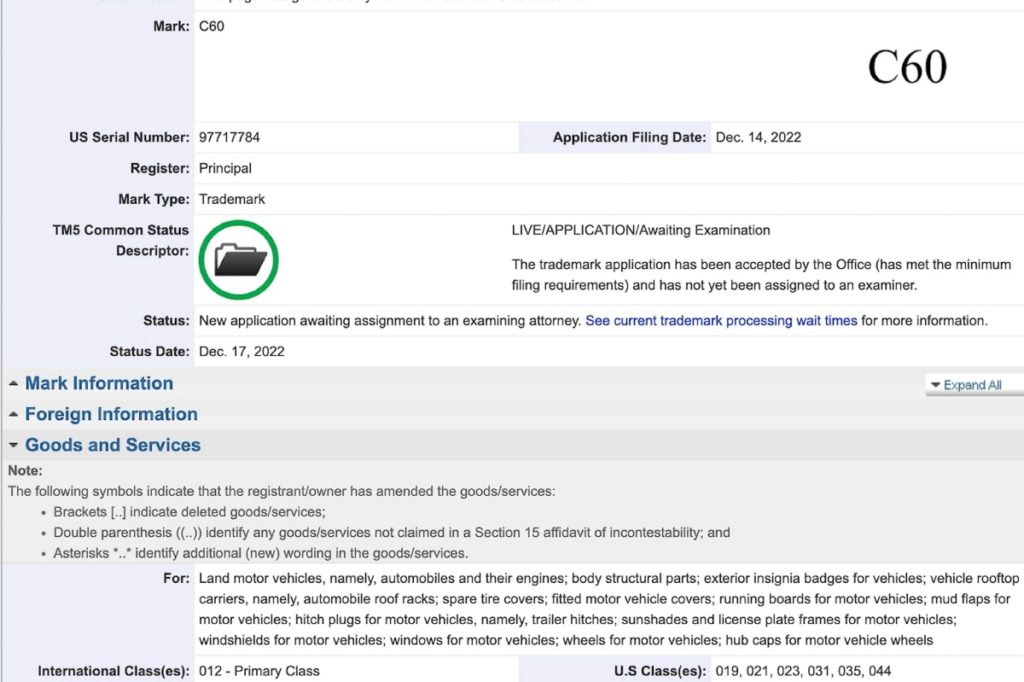The height and width of the screenshot is (682, 1024).
Task: Open the trademark processing wait times link
Action: 721,321
